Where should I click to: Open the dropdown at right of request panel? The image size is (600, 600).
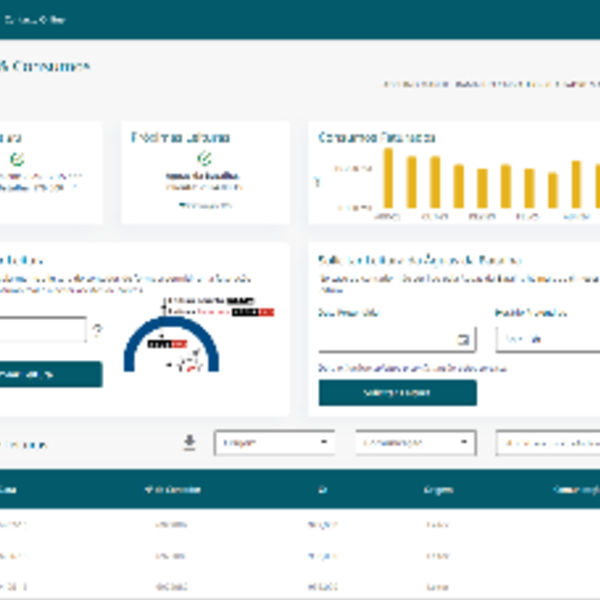pos(547,339)
